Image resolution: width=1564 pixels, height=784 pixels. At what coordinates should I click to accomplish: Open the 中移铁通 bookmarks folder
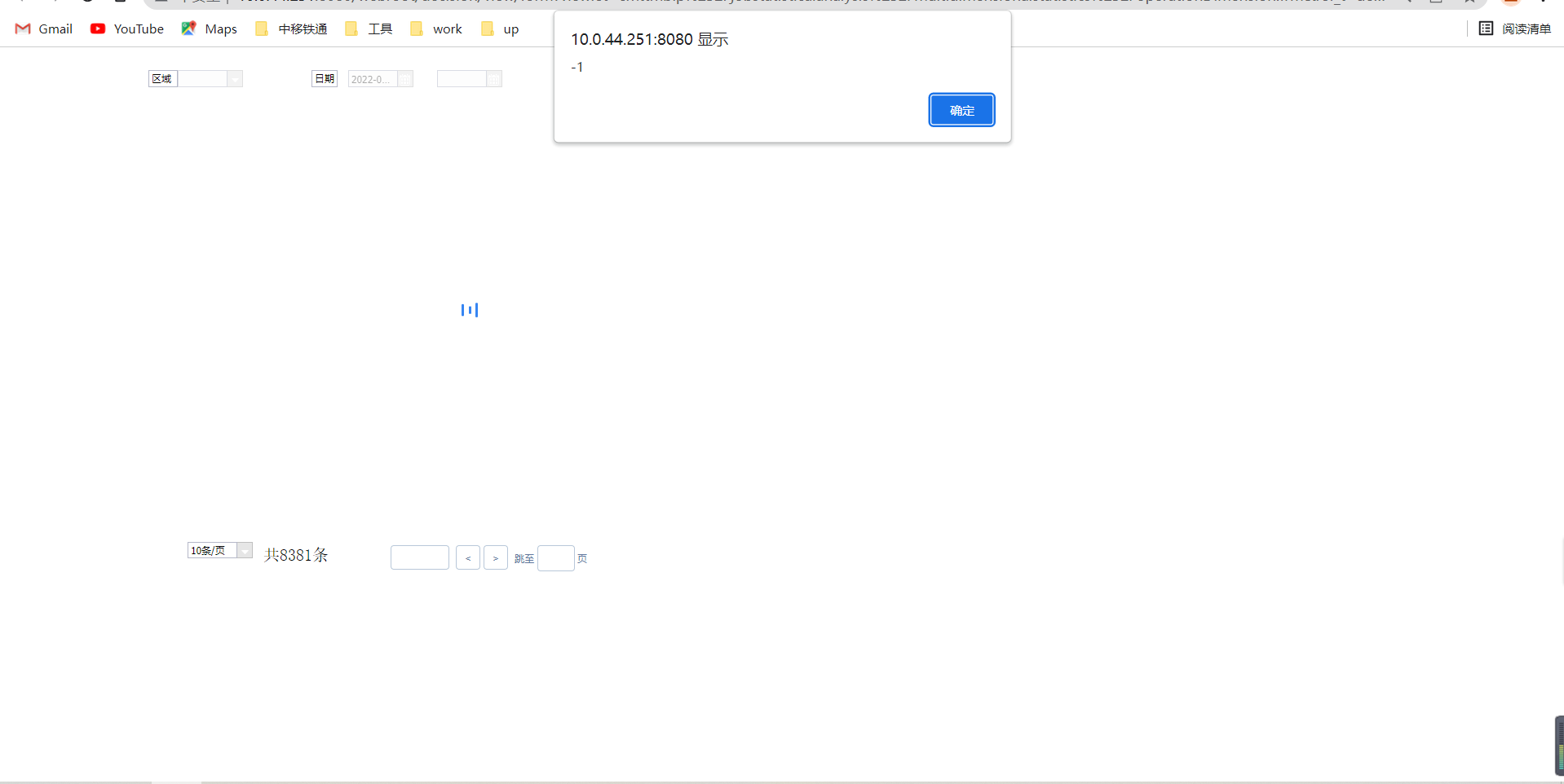coord(291,29)
